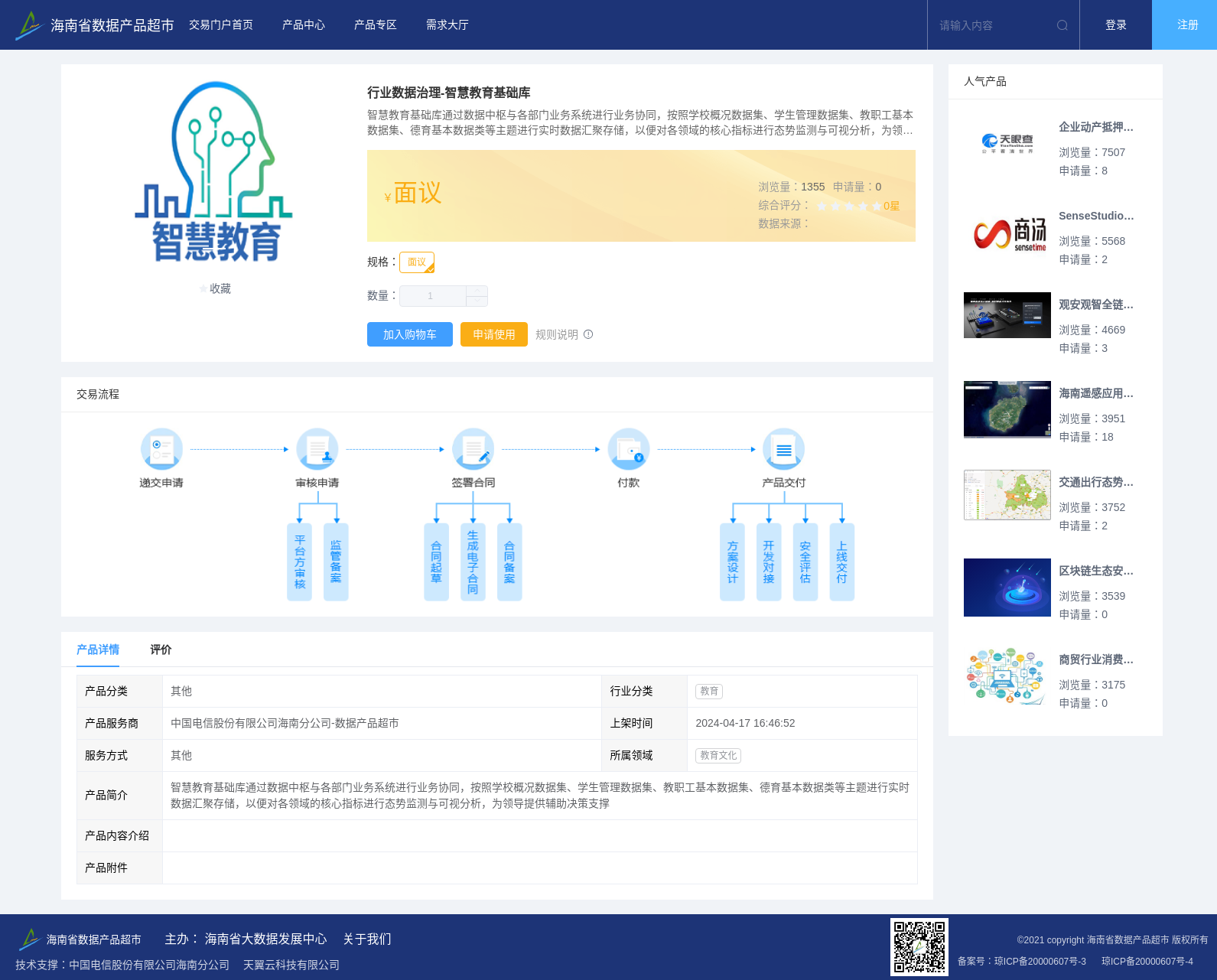Click the 安全评估 flow box
Viewport: 1217px width, 980px height.
pos(805,562)
